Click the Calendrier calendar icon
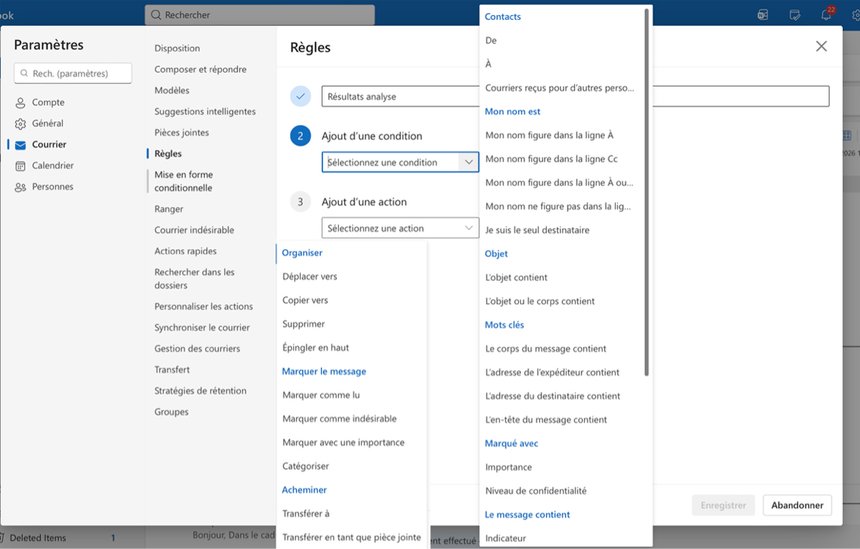Image resolution: width=860 pixels, height=549 pixels. coord(20,166)
